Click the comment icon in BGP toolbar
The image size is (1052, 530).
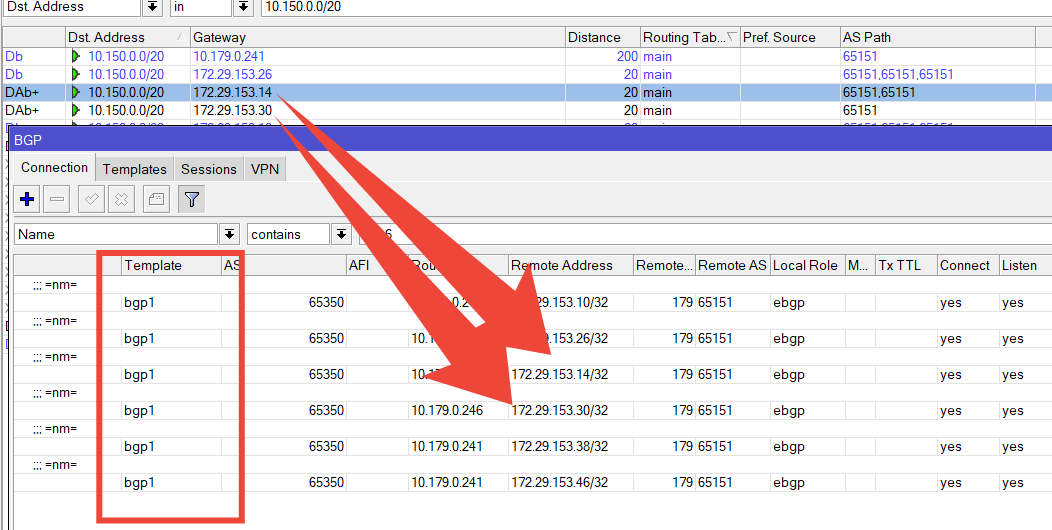coord(156,199)
